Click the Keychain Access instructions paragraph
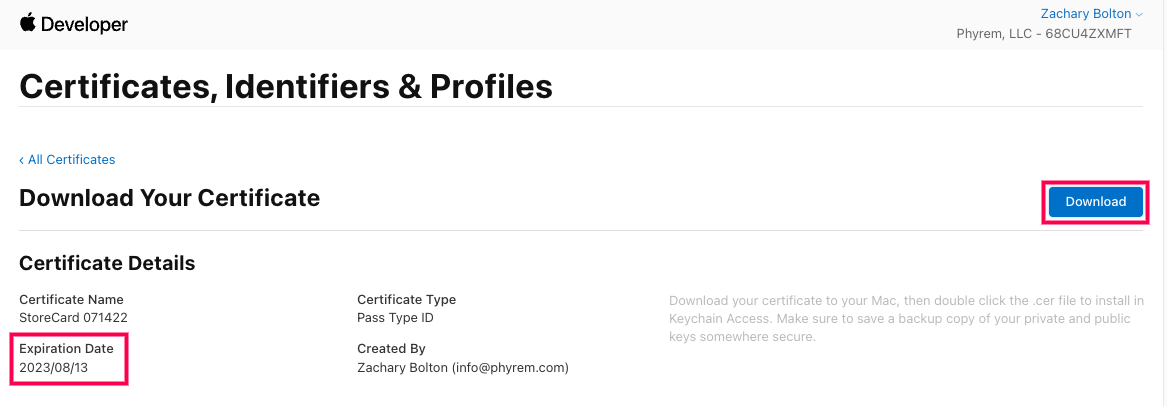 [x=900, y=319]
